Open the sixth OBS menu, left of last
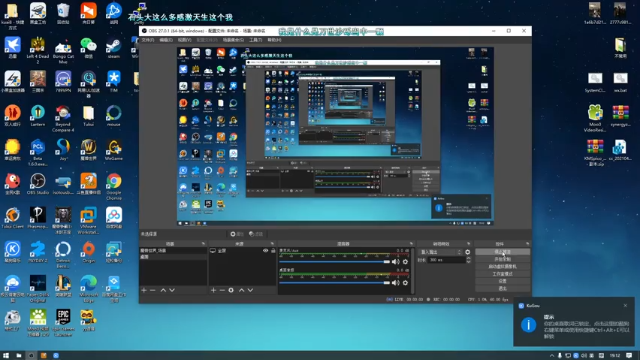Screen dimensions: 640x360 [256, 40]
